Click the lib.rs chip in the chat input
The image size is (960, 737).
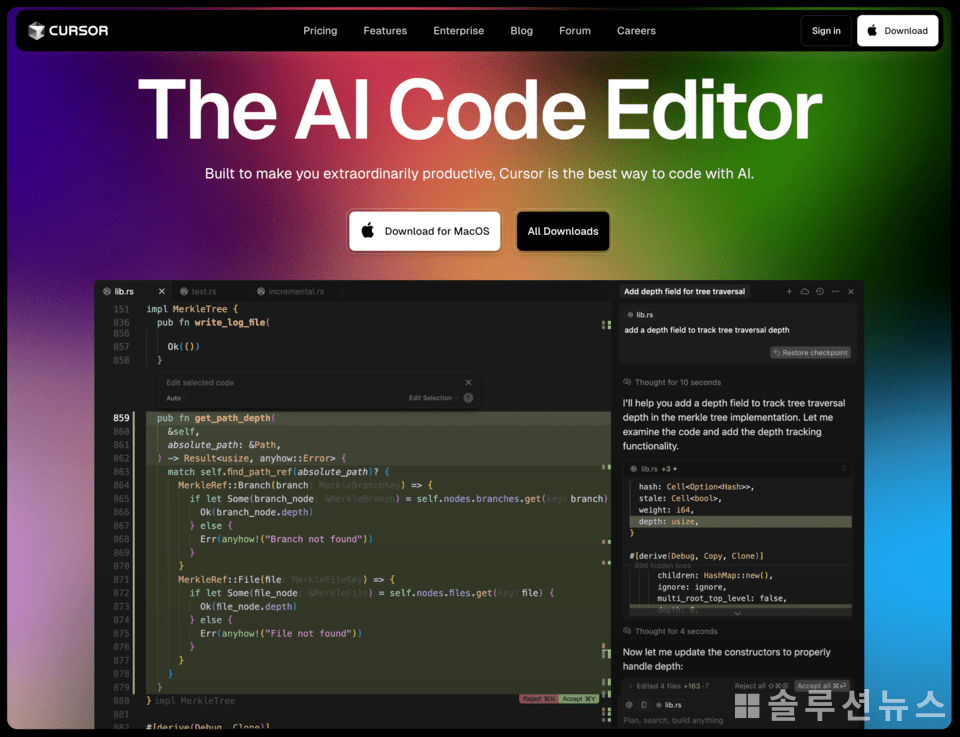[669, 705]
